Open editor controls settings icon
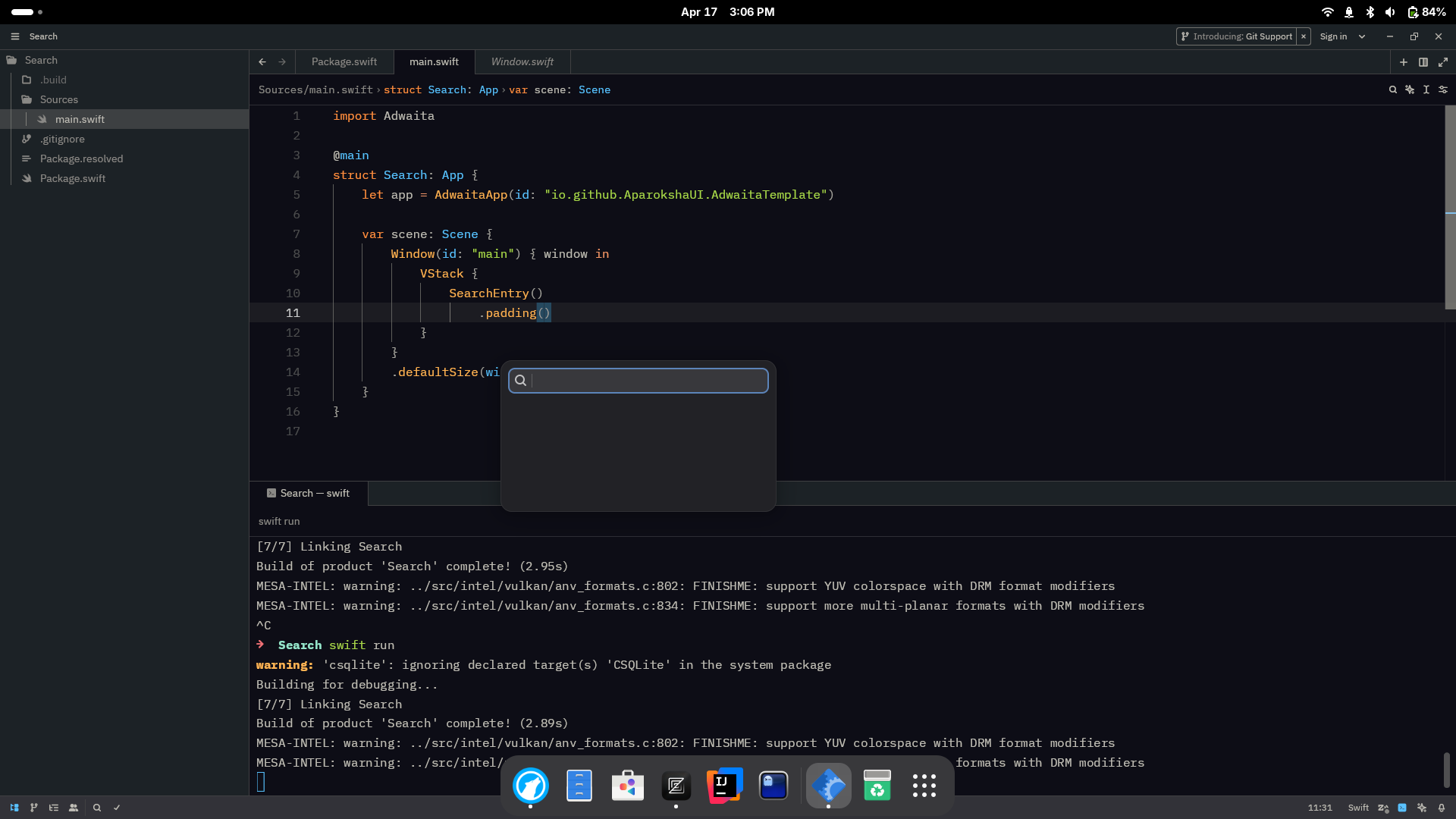The image size is (1456, 819). pos(1443,89)
